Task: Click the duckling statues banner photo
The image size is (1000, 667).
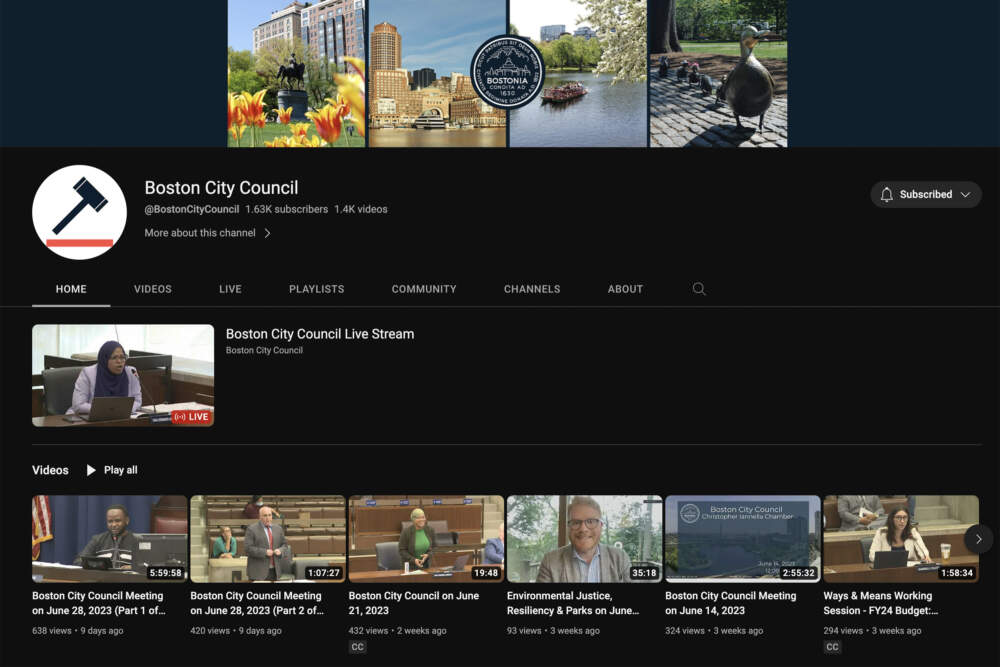Action: point(718,73)
